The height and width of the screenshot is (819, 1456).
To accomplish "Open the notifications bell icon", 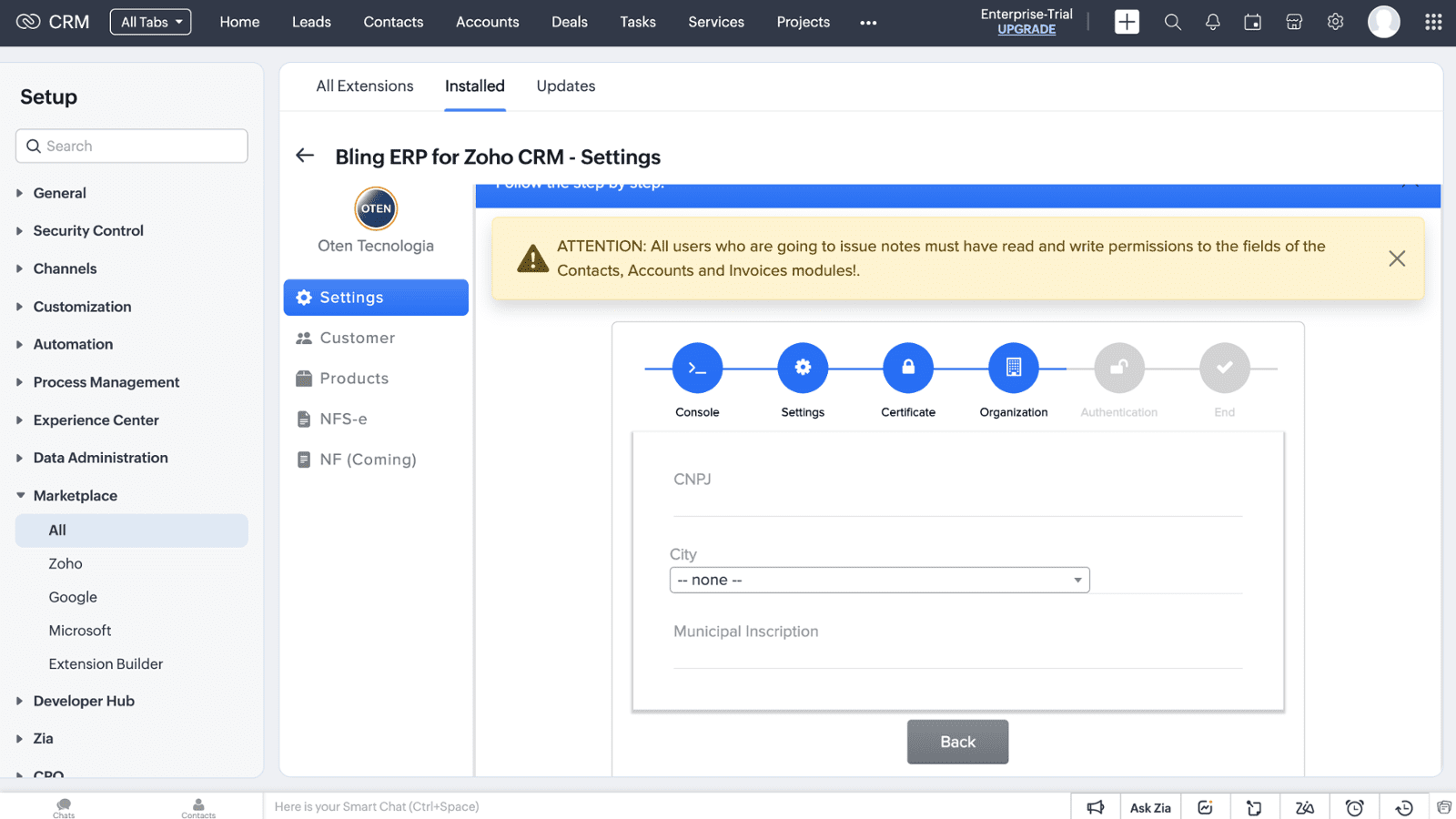I will coord(1212,22).
